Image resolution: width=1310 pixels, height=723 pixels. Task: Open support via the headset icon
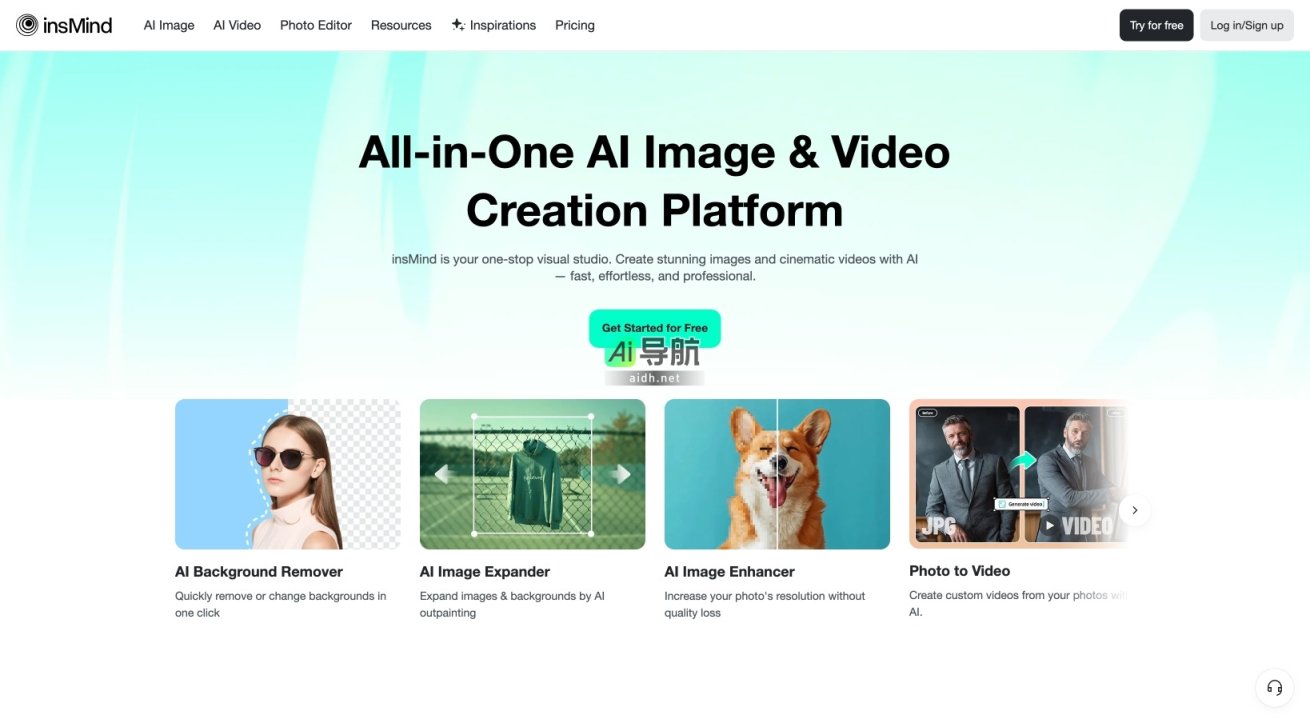(x=1274, y=688)
